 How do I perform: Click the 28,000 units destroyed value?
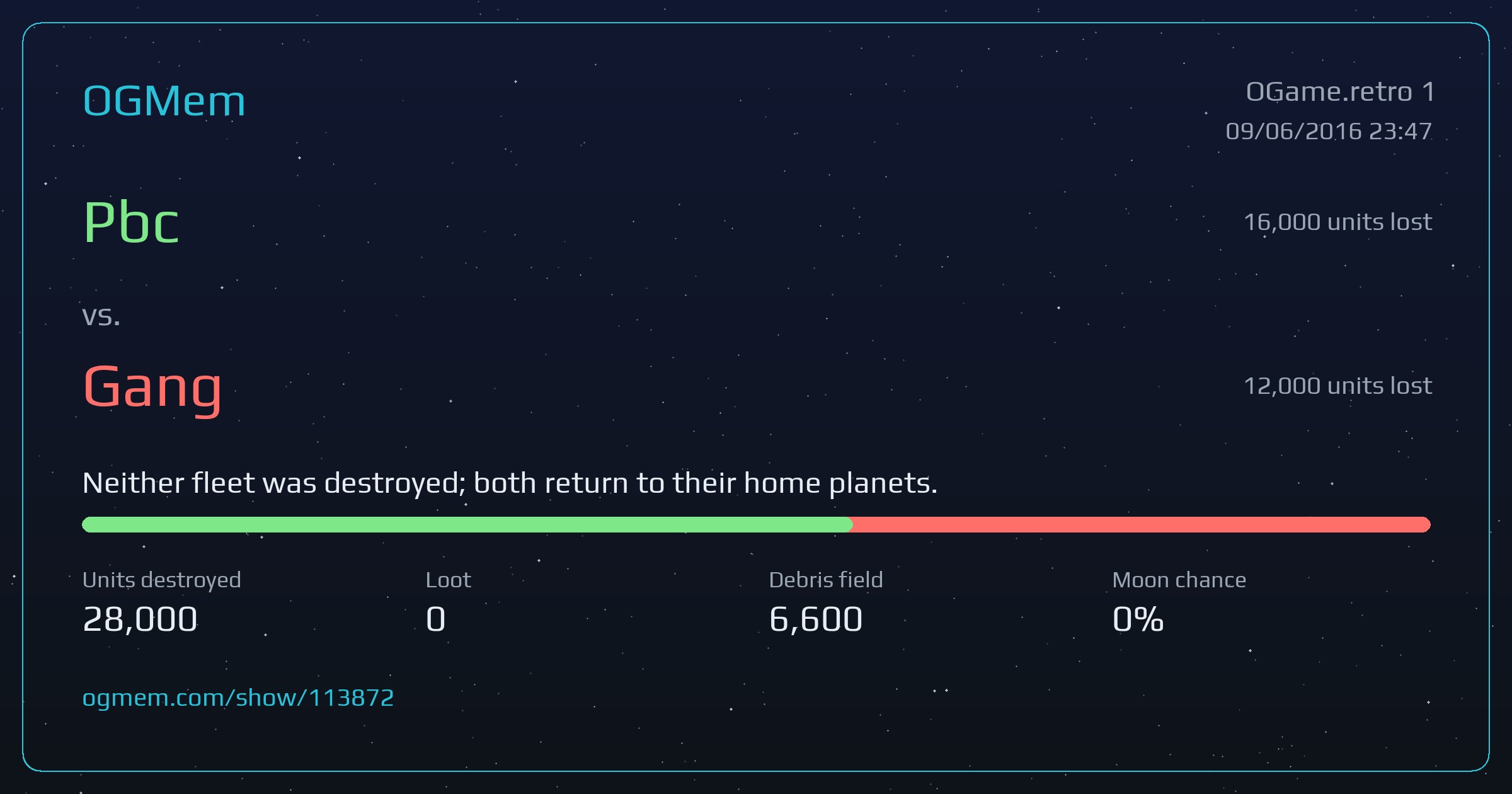(140, 619)
